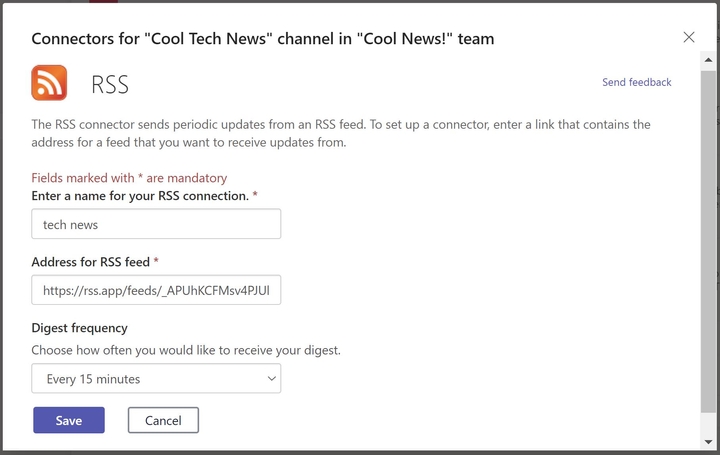
Task: Click the scrollbar up arrow
Action: point(708,61)
